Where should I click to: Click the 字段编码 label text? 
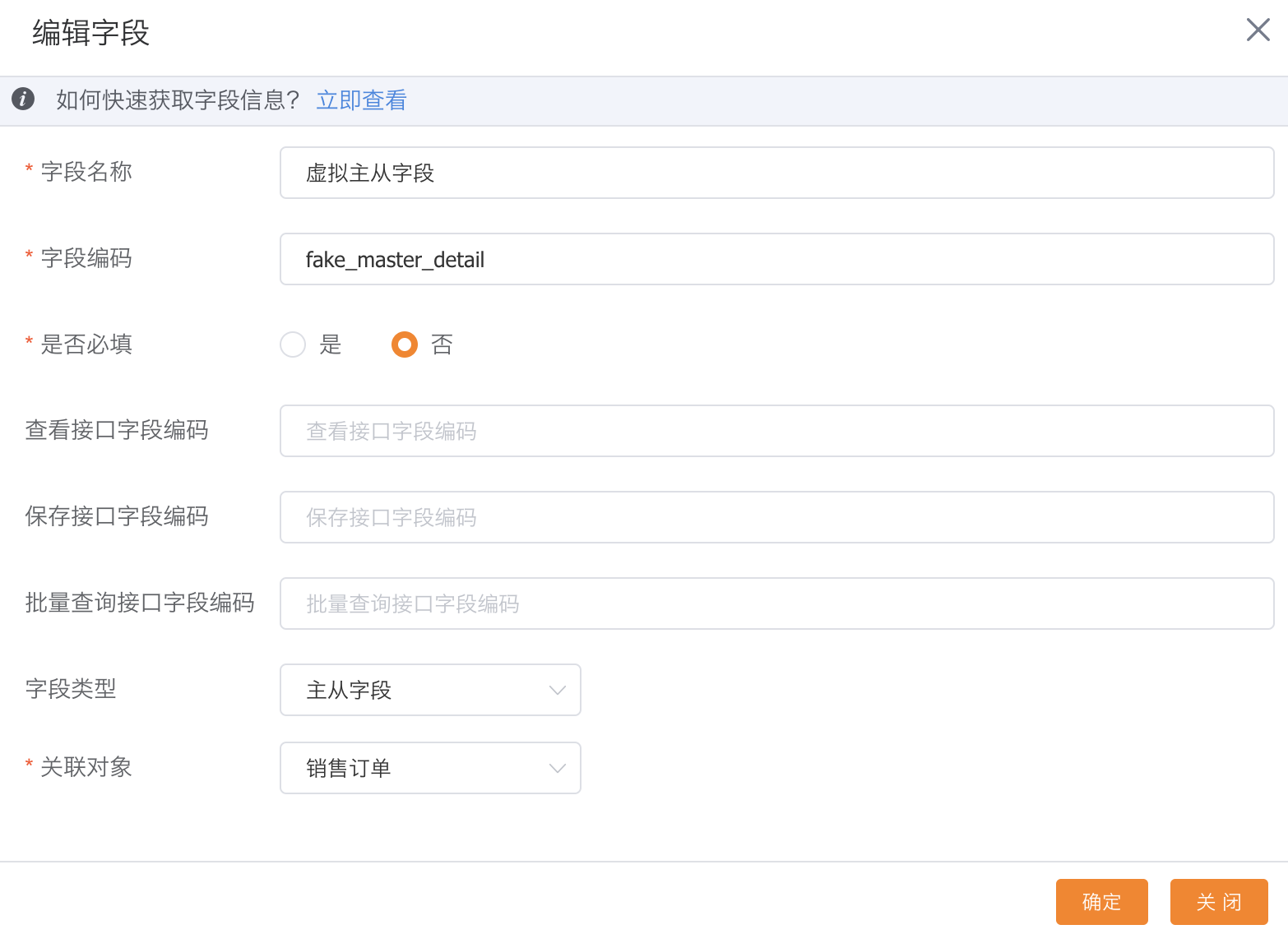tap(86, 257)
